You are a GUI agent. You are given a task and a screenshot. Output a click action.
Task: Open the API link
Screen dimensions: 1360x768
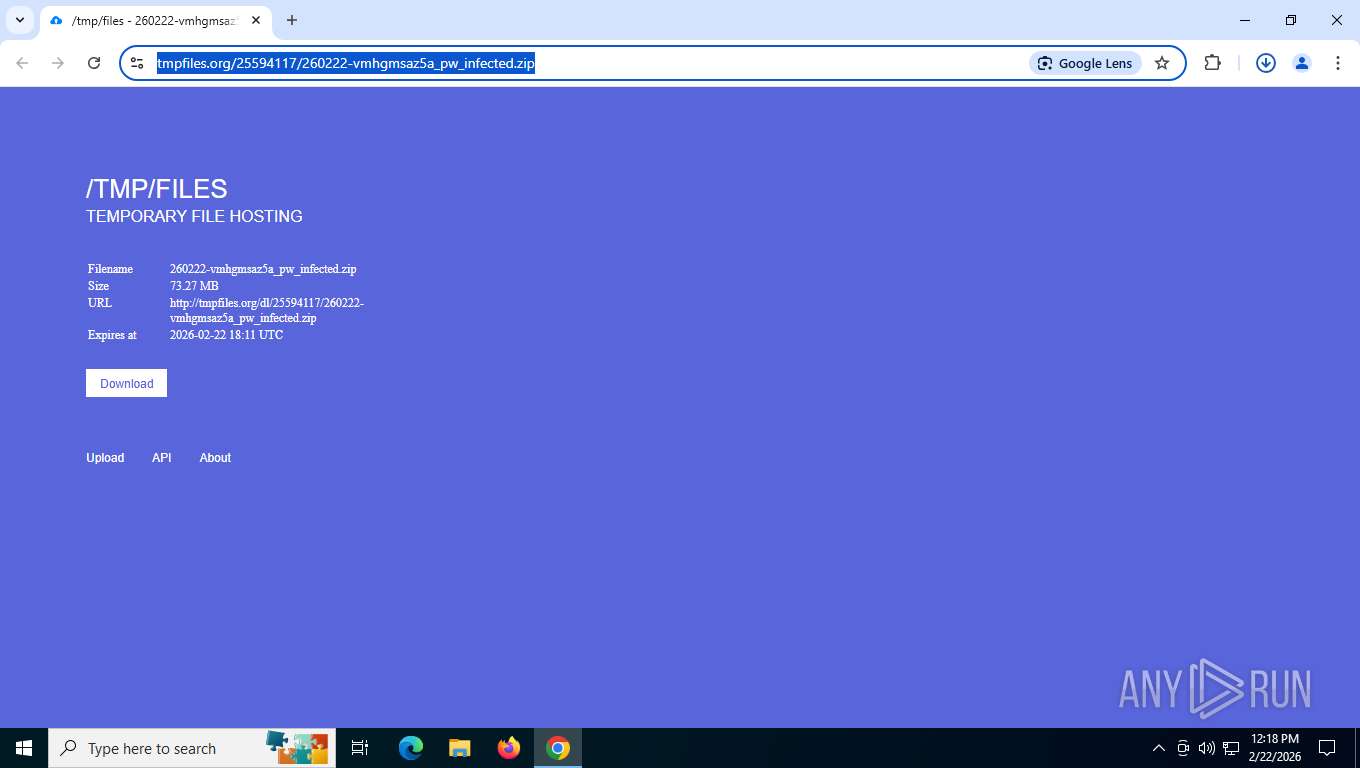(x=162, y=458)
